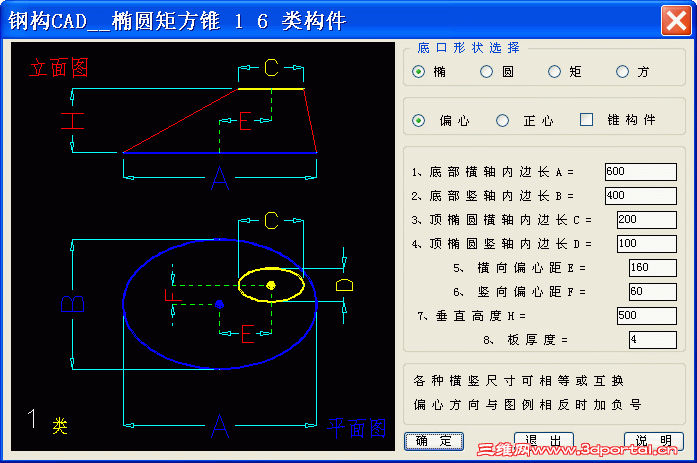Viewport: 697px width, 463px height.
Task: Click the 退出 exit button
Action: coord(544,440)
